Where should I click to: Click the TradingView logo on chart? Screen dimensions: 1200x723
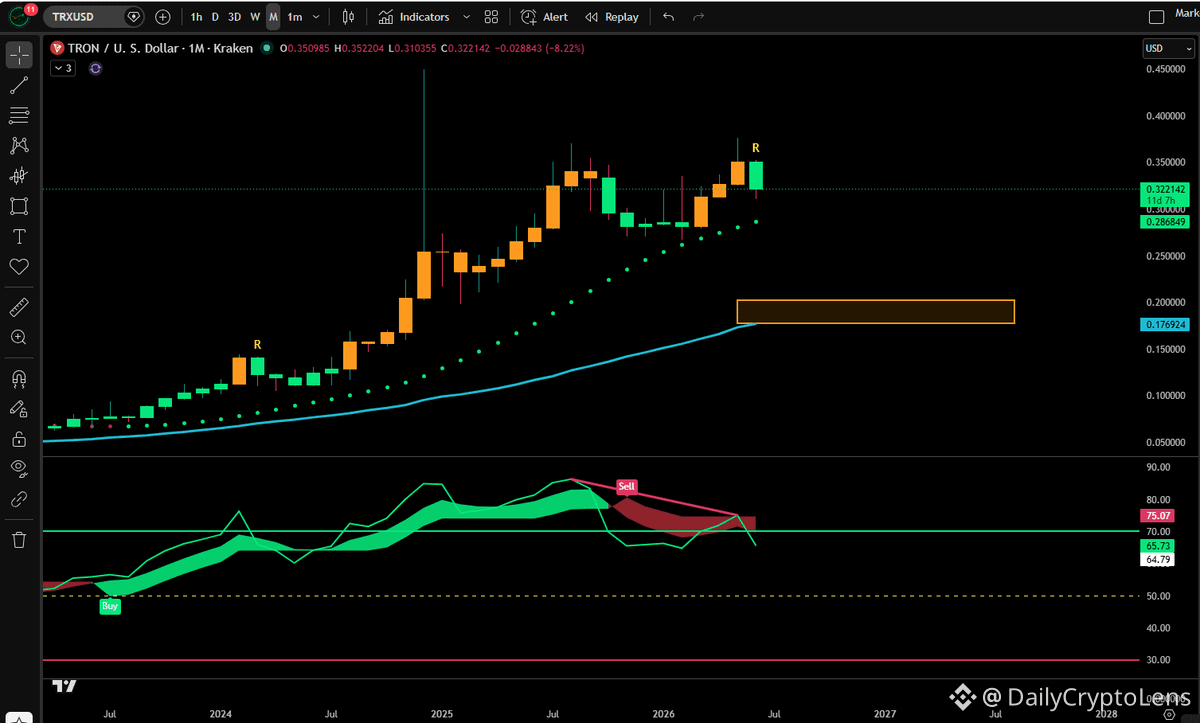65,686
